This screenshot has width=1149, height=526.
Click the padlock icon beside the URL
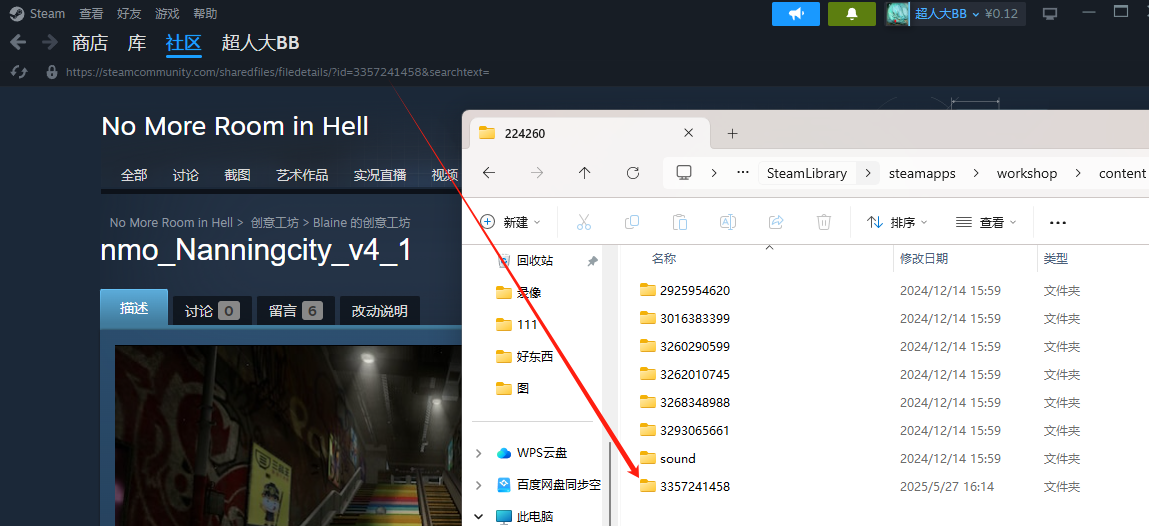[x=51, y=72]
